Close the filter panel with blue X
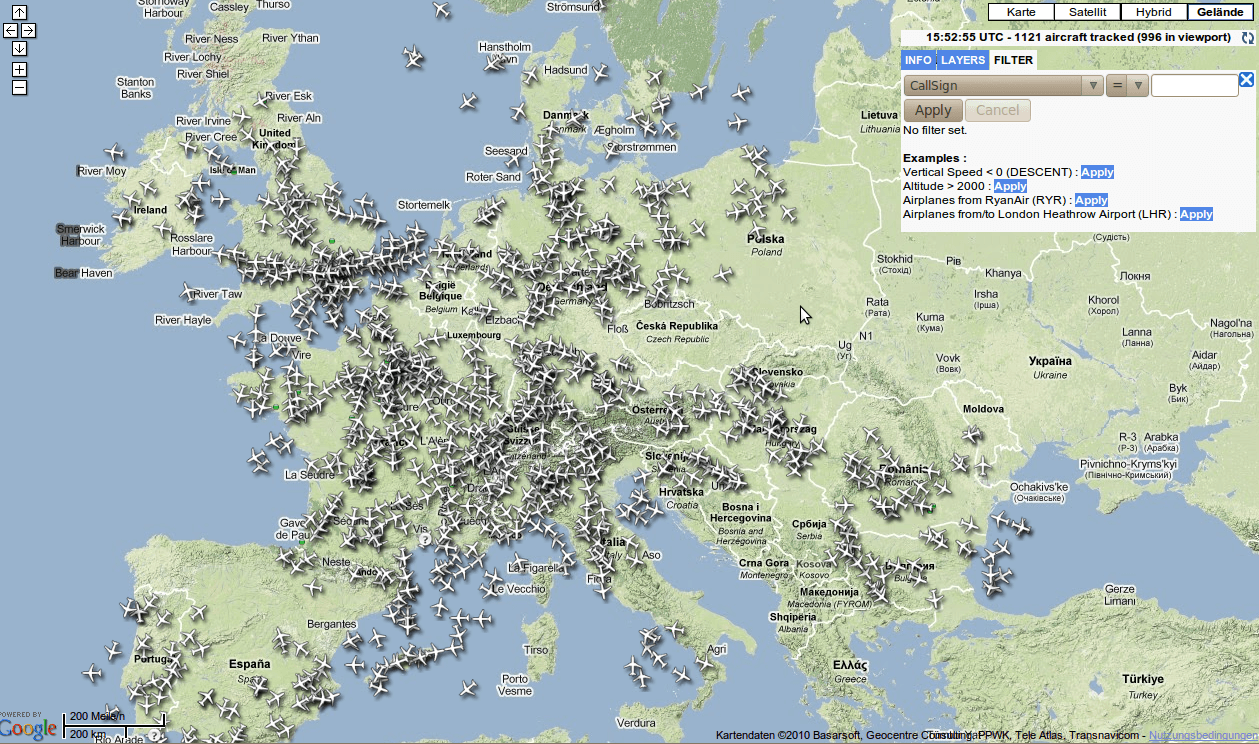 pos(1246,80)
